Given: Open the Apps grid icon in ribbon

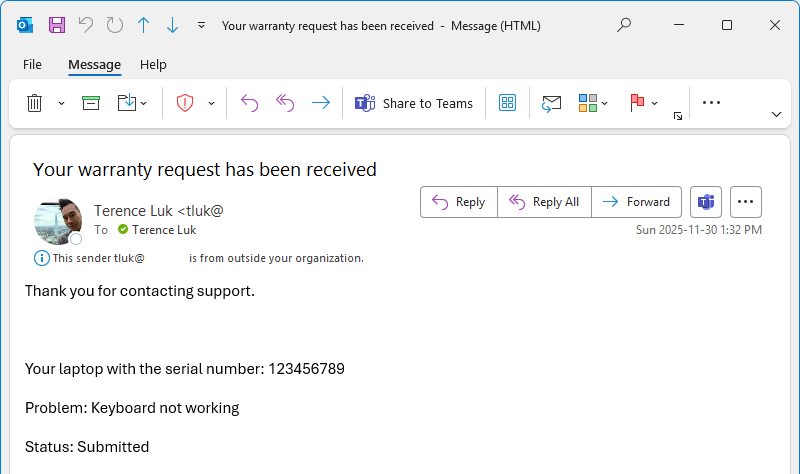Looking at the screenshot, I should pyautogui.click(x=507, y=103).
